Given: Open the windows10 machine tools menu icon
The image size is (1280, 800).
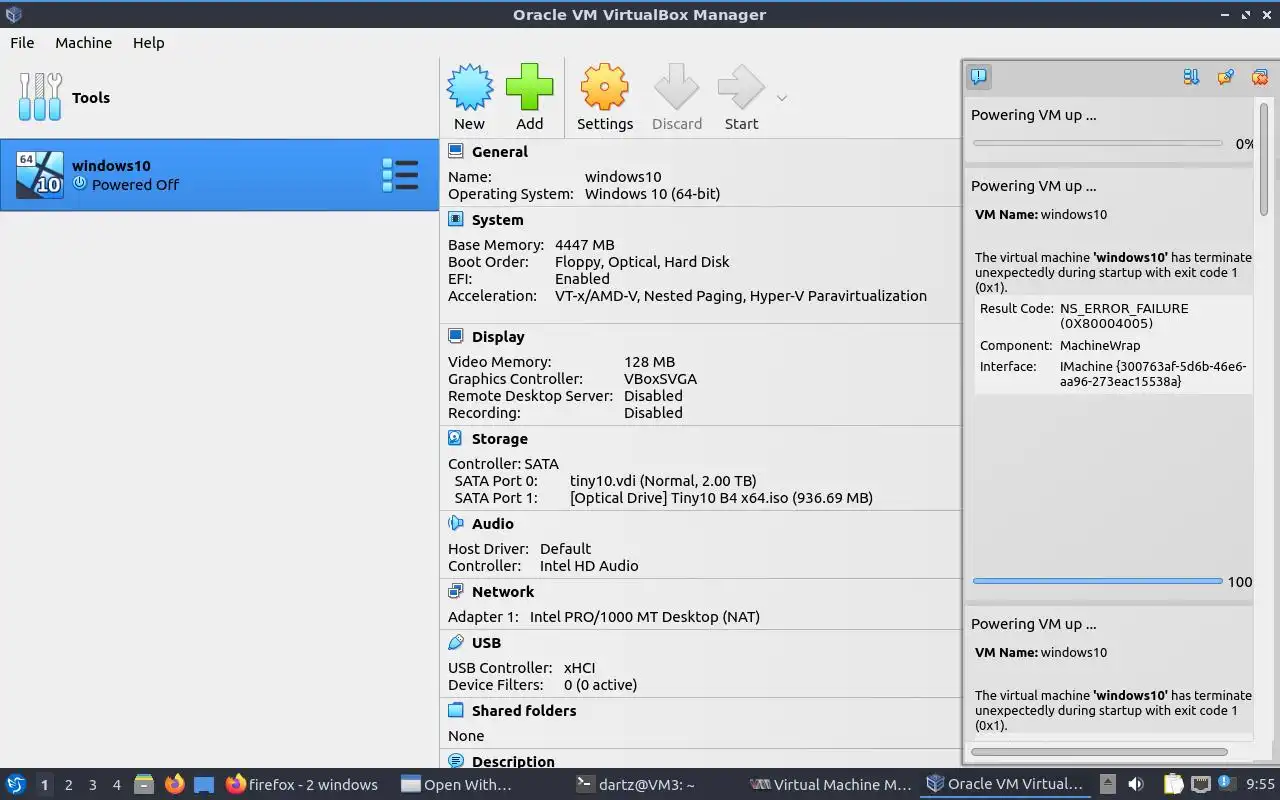Looking at the screenshot, I should coord(400,175).
